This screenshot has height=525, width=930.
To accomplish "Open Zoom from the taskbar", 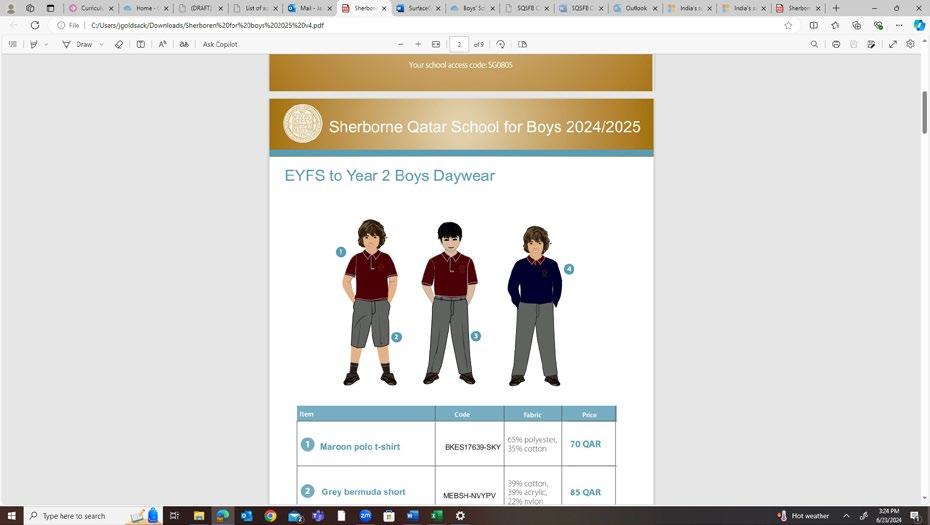I will pos(365,516).
